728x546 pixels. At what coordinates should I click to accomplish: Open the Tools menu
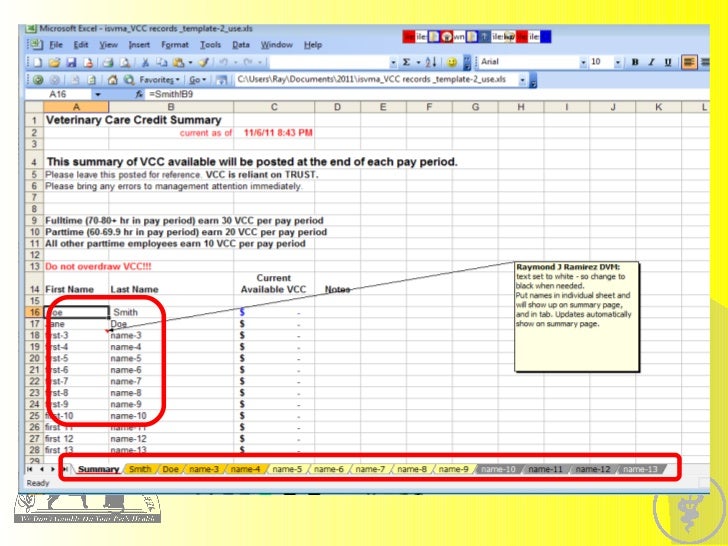click(x=210, y=45)
